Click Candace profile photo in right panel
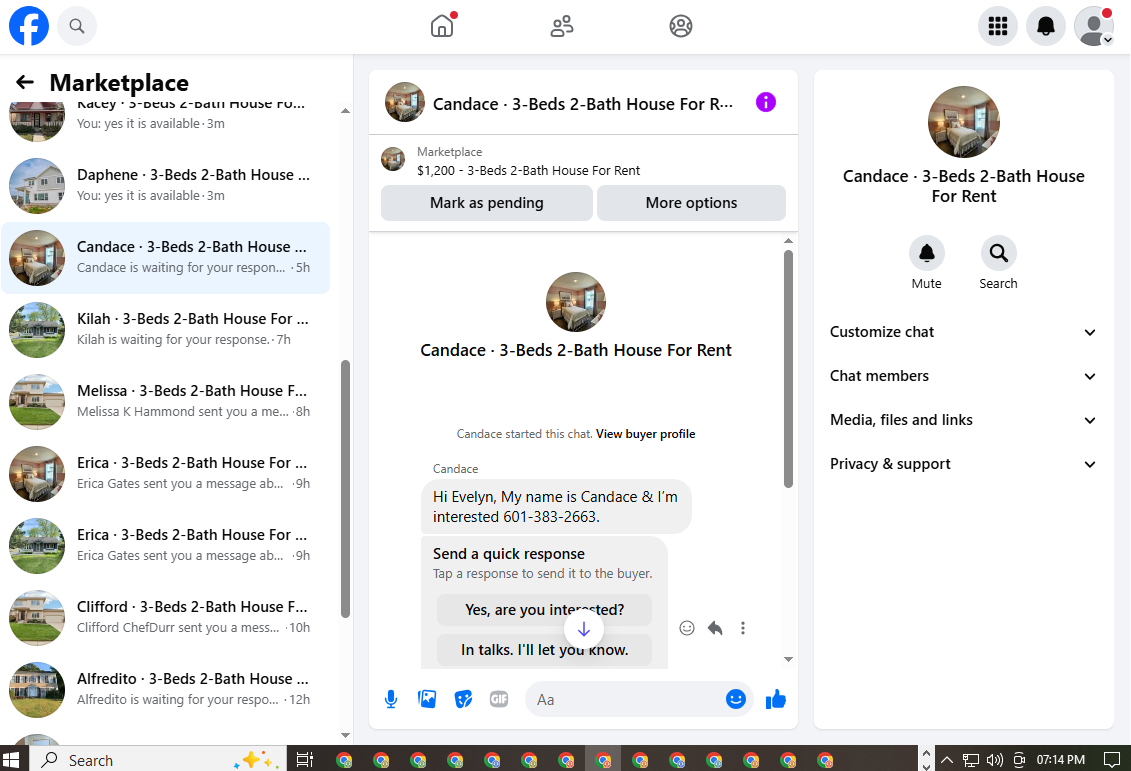 click(964, 122)
